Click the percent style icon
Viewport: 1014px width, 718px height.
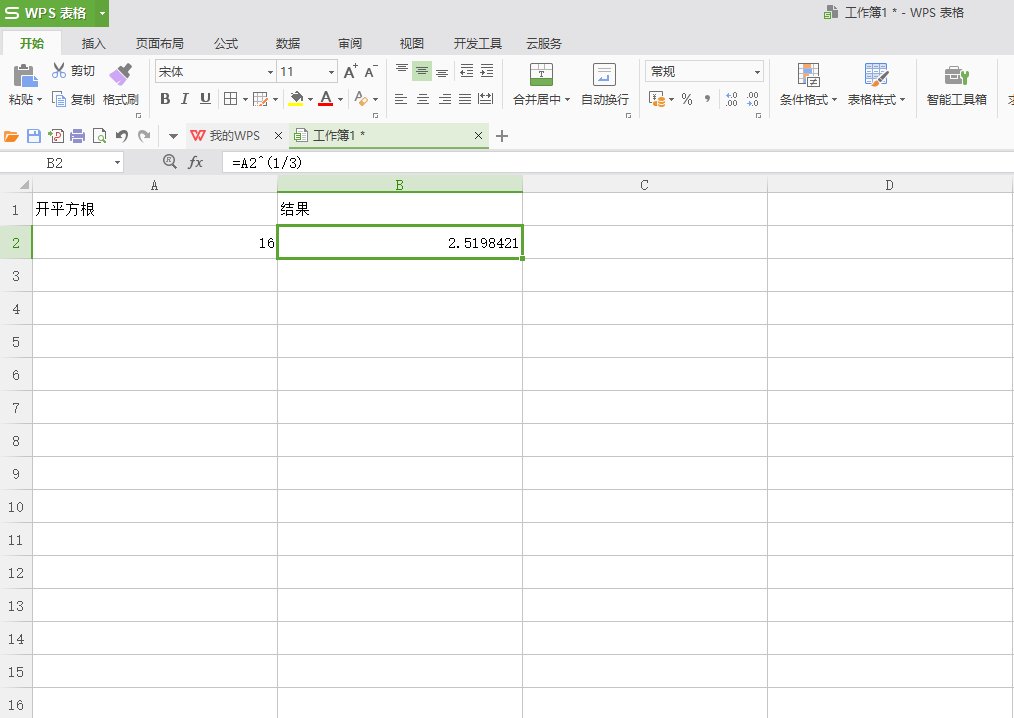pyautogui.click(x=687, y=99)
